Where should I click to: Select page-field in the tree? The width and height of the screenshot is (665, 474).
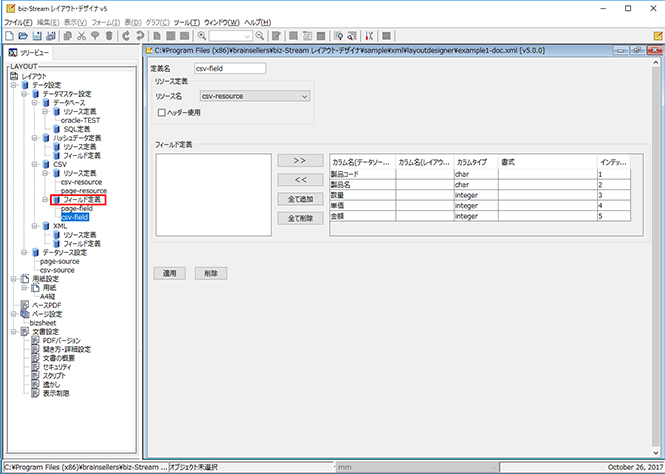pyautogui.click(x=77, y=209)
